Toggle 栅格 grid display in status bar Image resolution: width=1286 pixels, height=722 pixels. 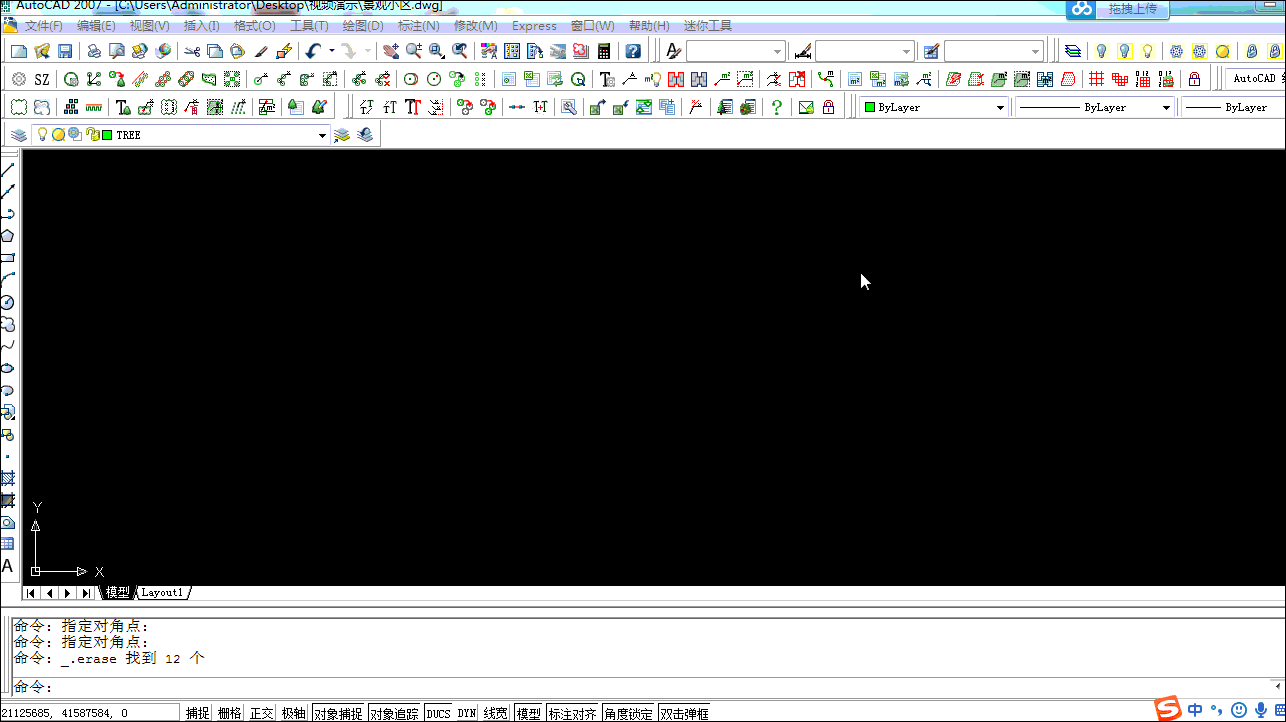click(229, 713)
